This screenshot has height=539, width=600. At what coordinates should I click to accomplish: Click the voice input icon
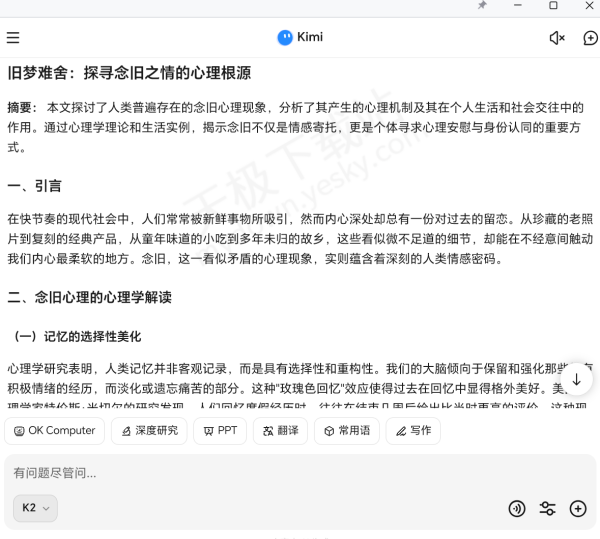pyautogui.click(x=517, y=508)
